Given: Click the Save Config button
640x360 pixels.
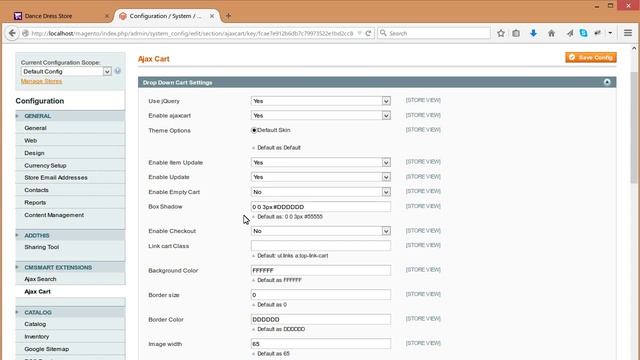Looking at the screenshot, I should click(591, 58).
